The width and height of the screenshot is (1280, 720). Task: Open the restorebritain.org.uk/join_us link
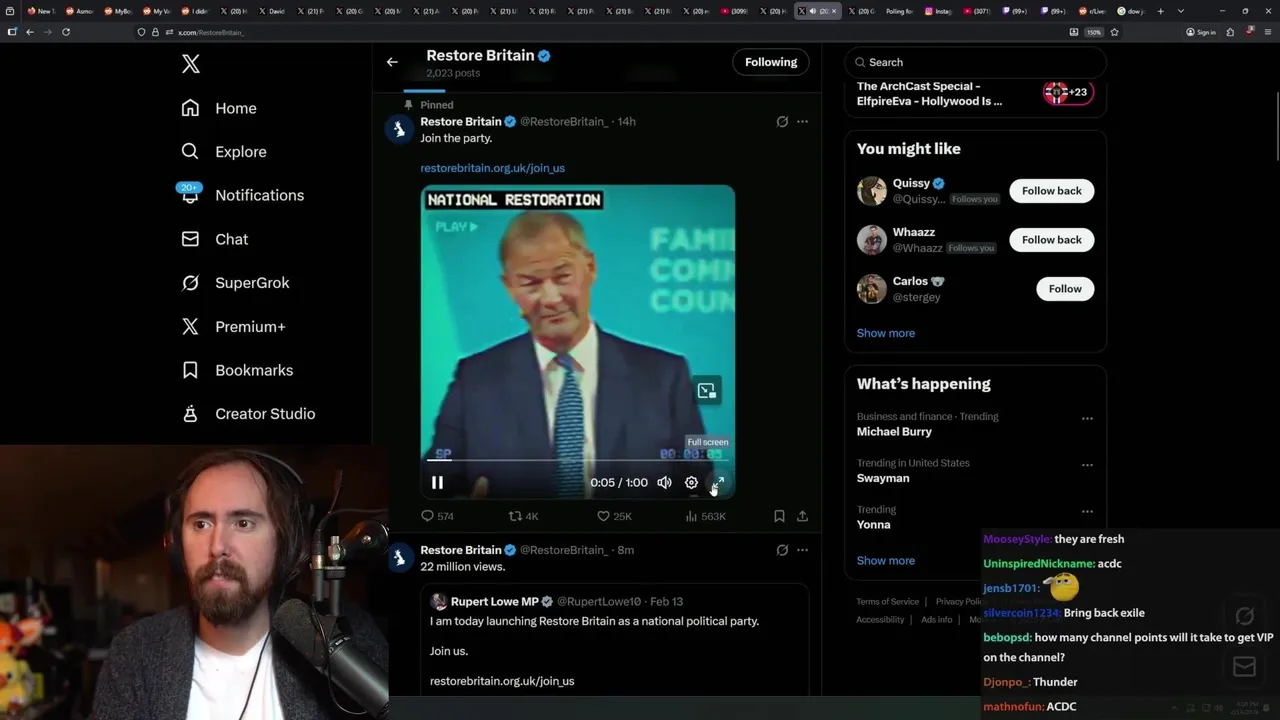click(492, 168)
